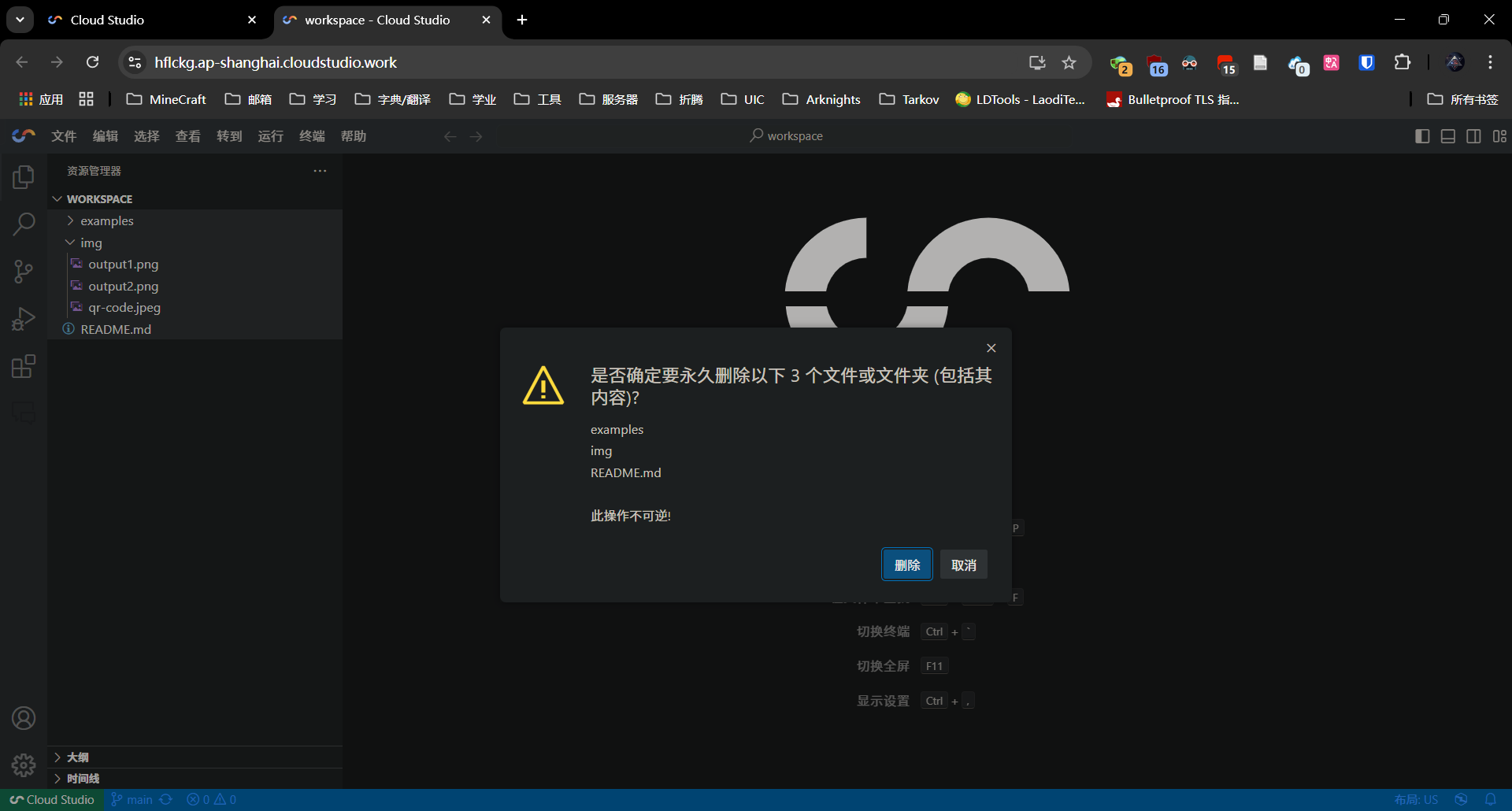The width and height of the screenshot is (1512, 811).
Task: Select README.md in the file tree
Action: point(195,329)
